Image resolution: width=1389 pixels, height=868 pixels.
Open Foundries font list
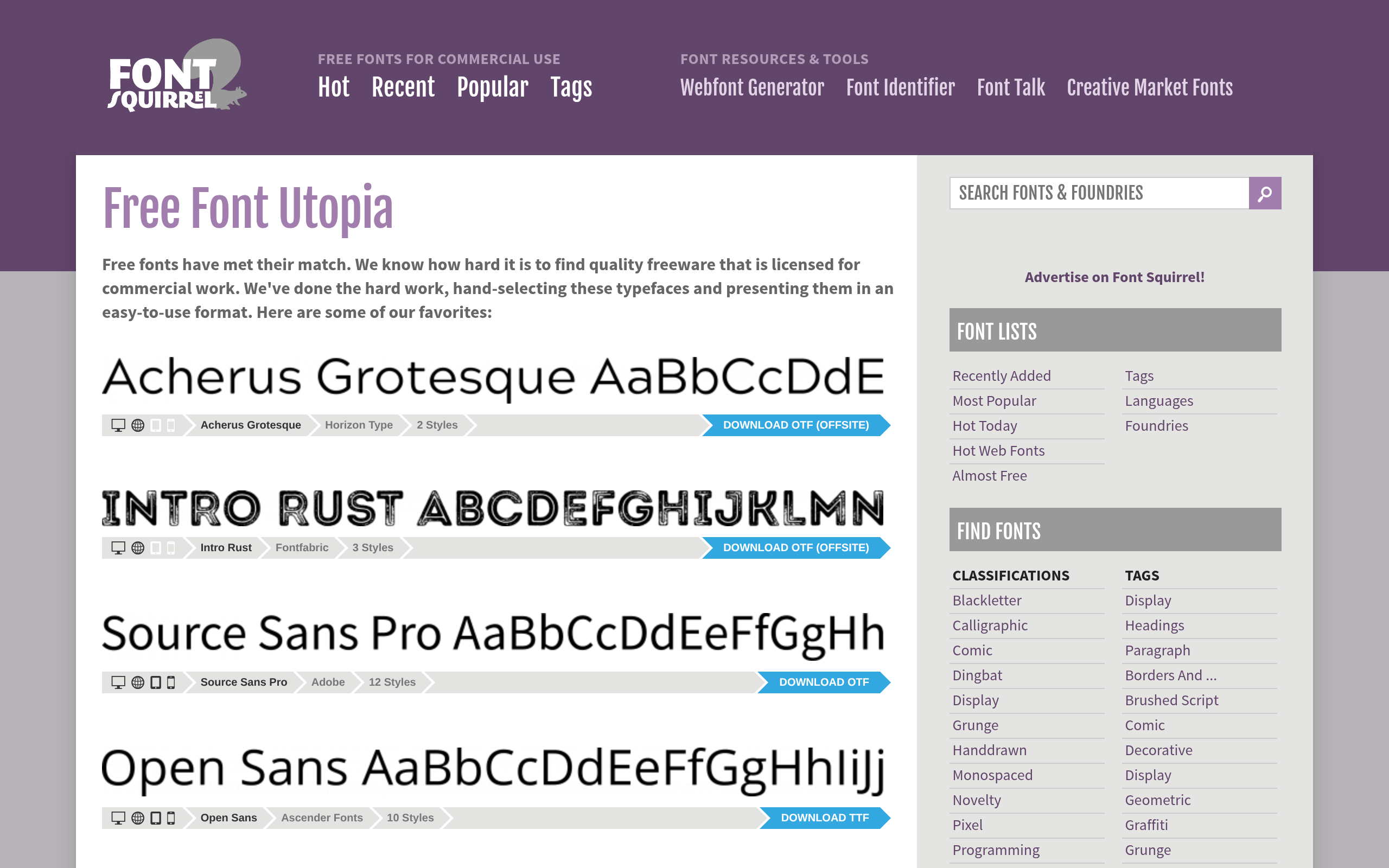pos(1157,426)
